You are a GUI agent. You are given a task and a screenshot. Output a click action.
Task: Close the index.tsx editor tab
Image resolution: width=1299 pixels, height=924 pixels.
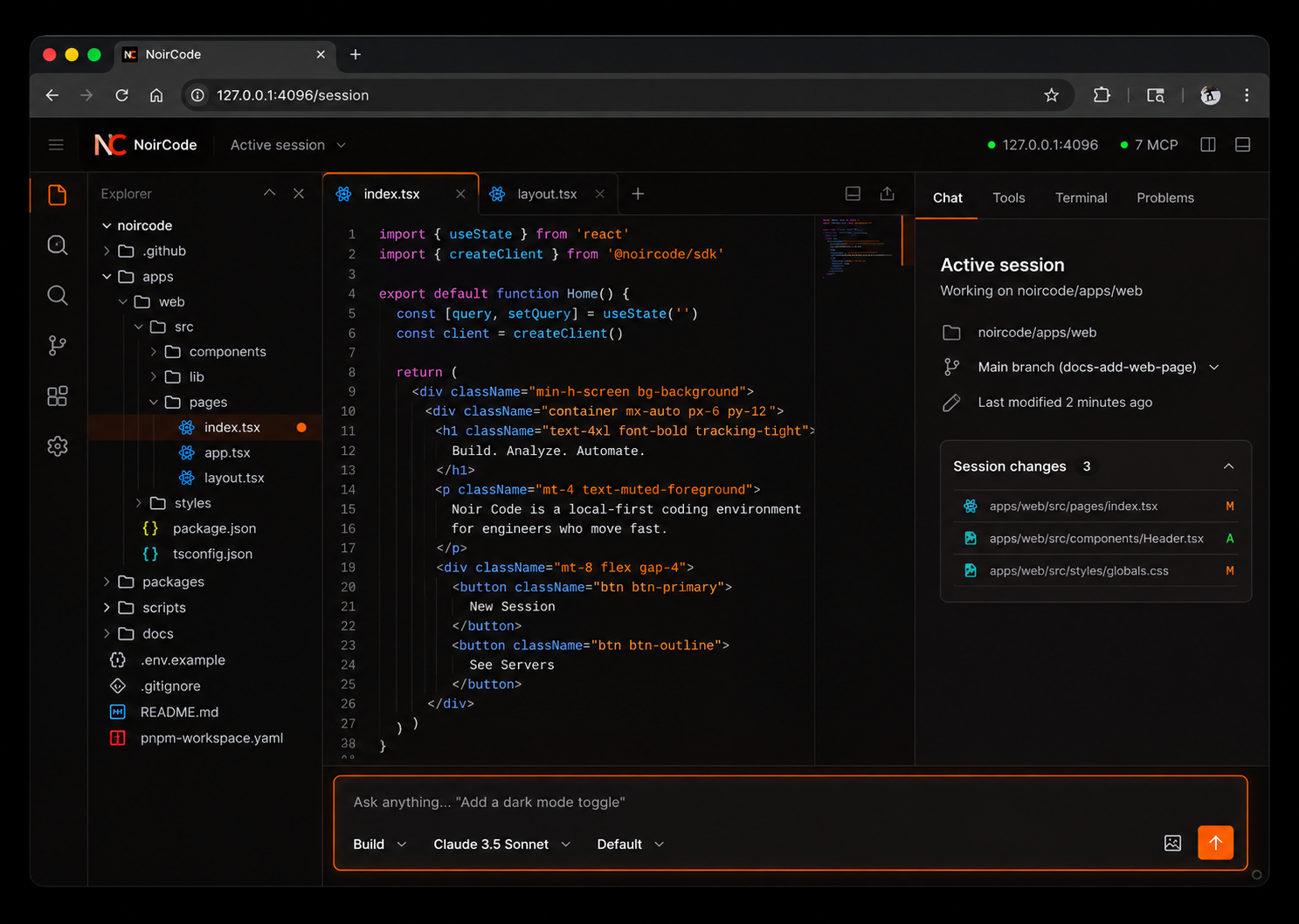460,194
